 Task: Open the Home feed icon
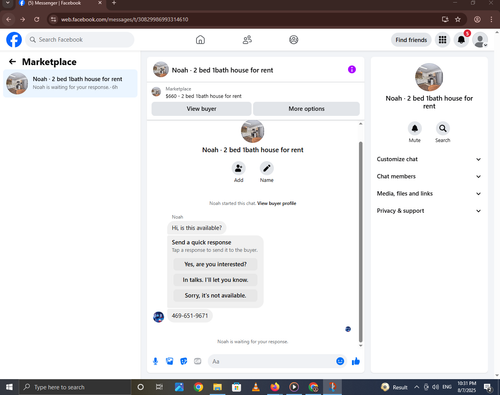click(200, 40)
